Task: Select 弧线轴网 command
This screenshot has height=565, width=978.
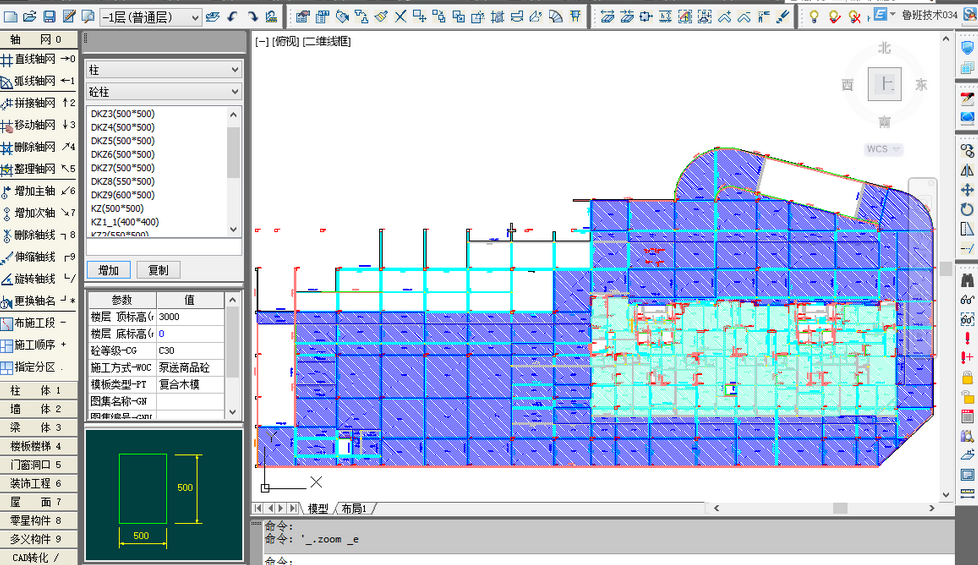Action: coord(39,81)
